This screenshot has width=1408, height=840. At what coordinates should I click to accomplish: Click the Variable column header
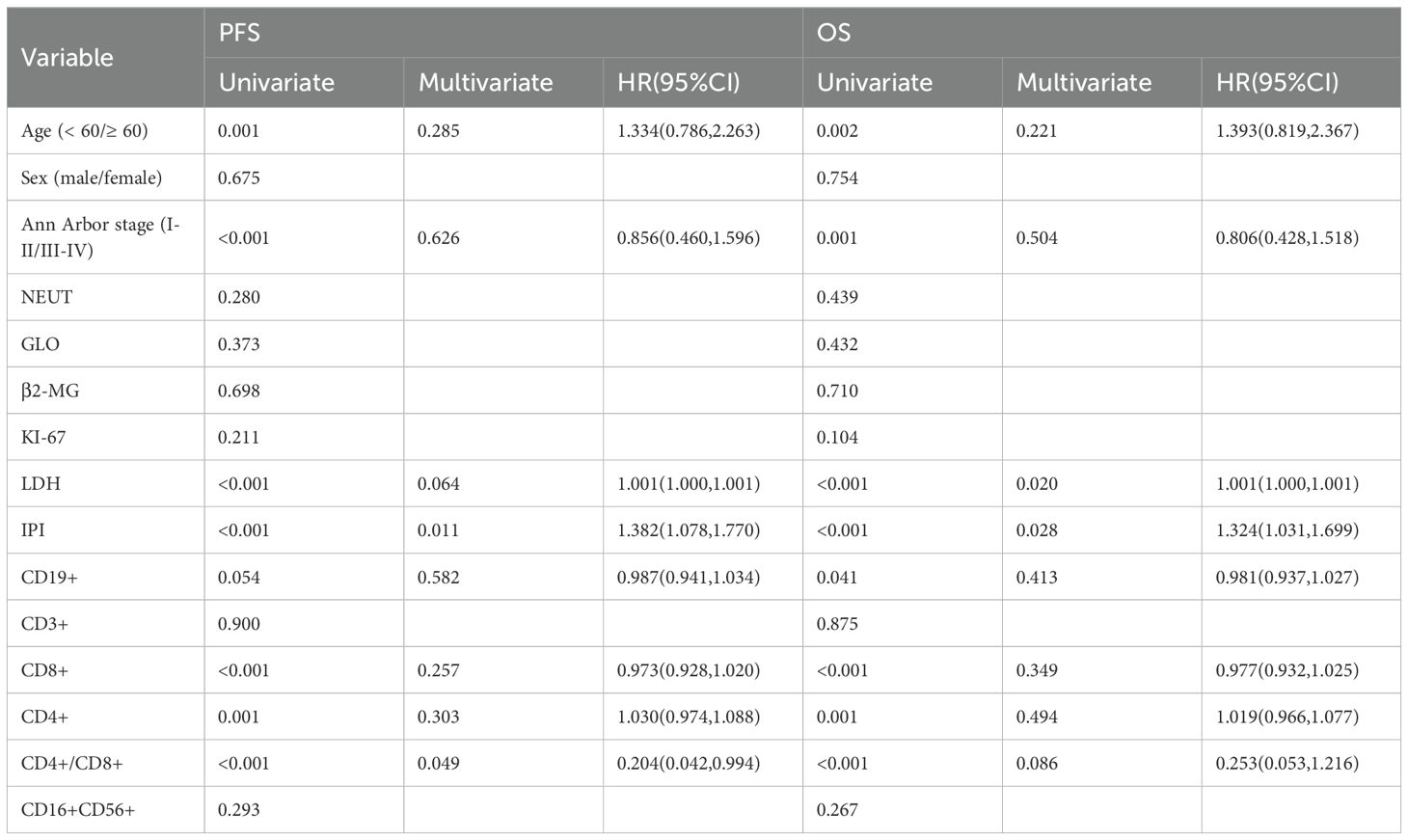pos(68,58)
